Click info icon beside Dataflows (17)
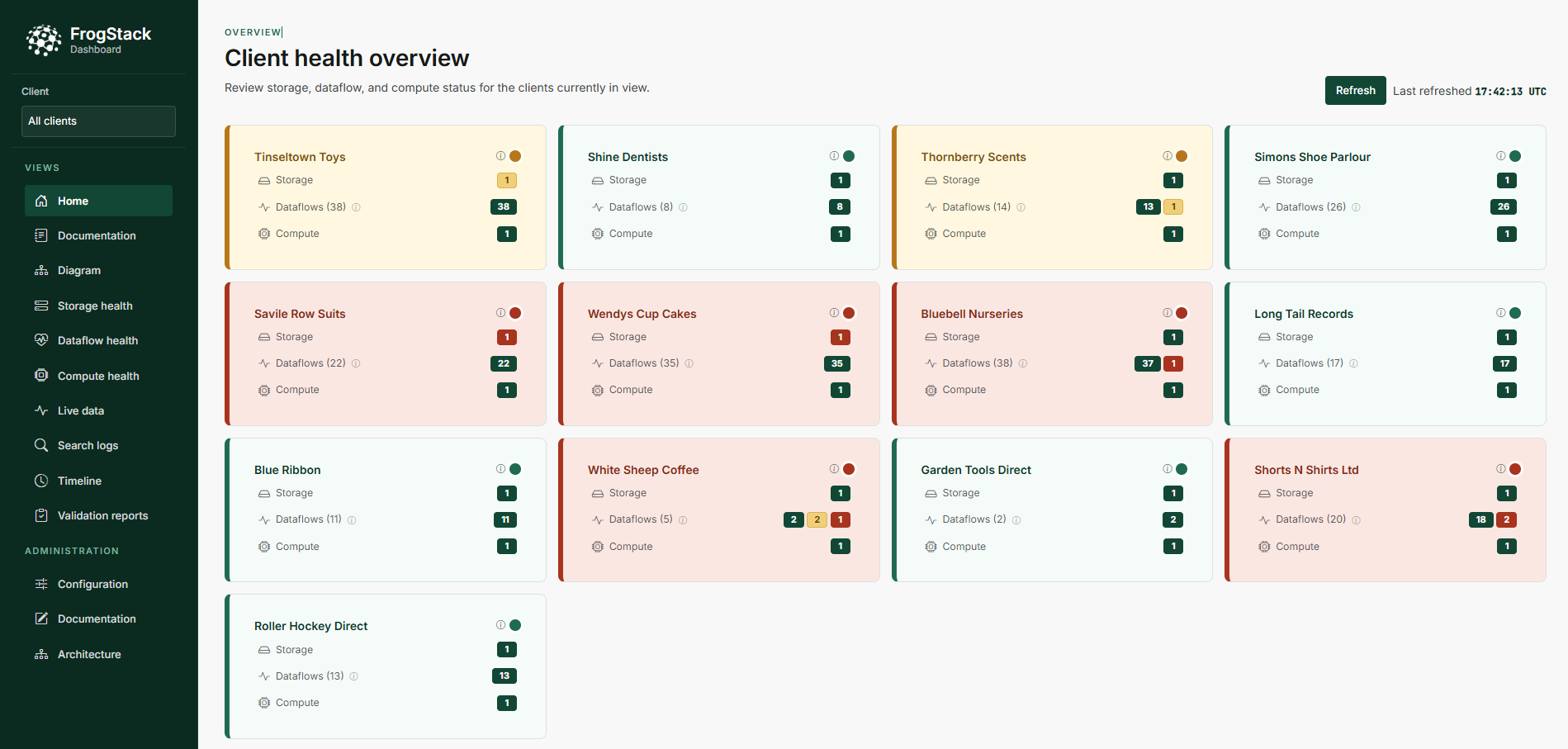 click(1353, 363)
